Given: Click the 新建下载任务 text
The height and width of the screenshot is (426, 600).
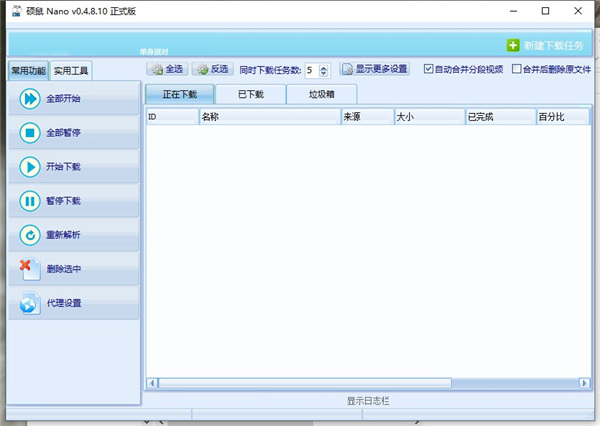Looking at the screenshot, I should point(553,46).
